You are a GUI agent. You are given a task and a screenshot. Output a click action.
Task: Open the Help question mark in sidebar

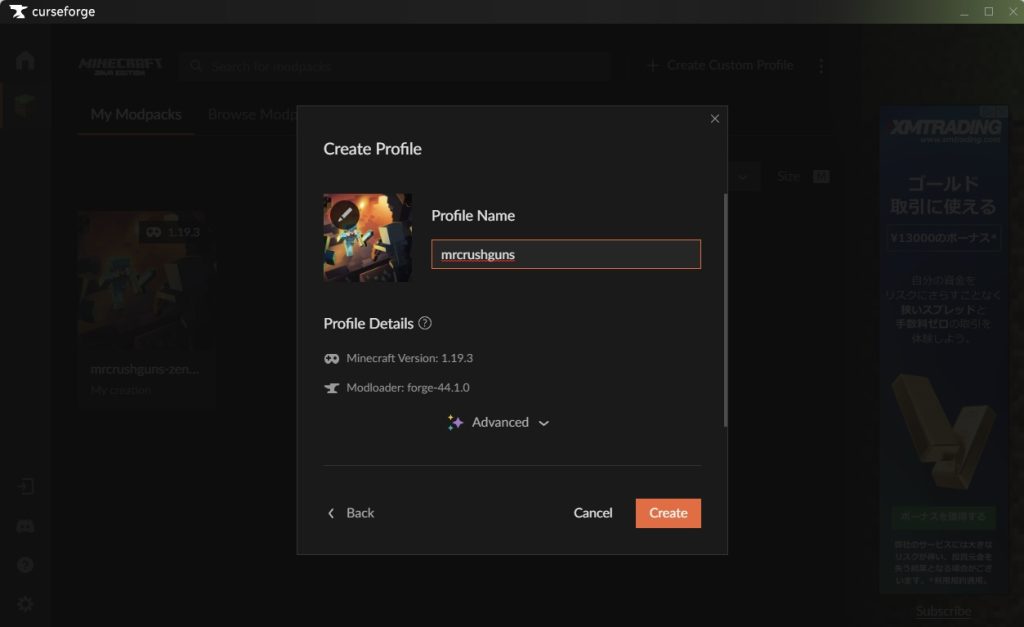25,565
